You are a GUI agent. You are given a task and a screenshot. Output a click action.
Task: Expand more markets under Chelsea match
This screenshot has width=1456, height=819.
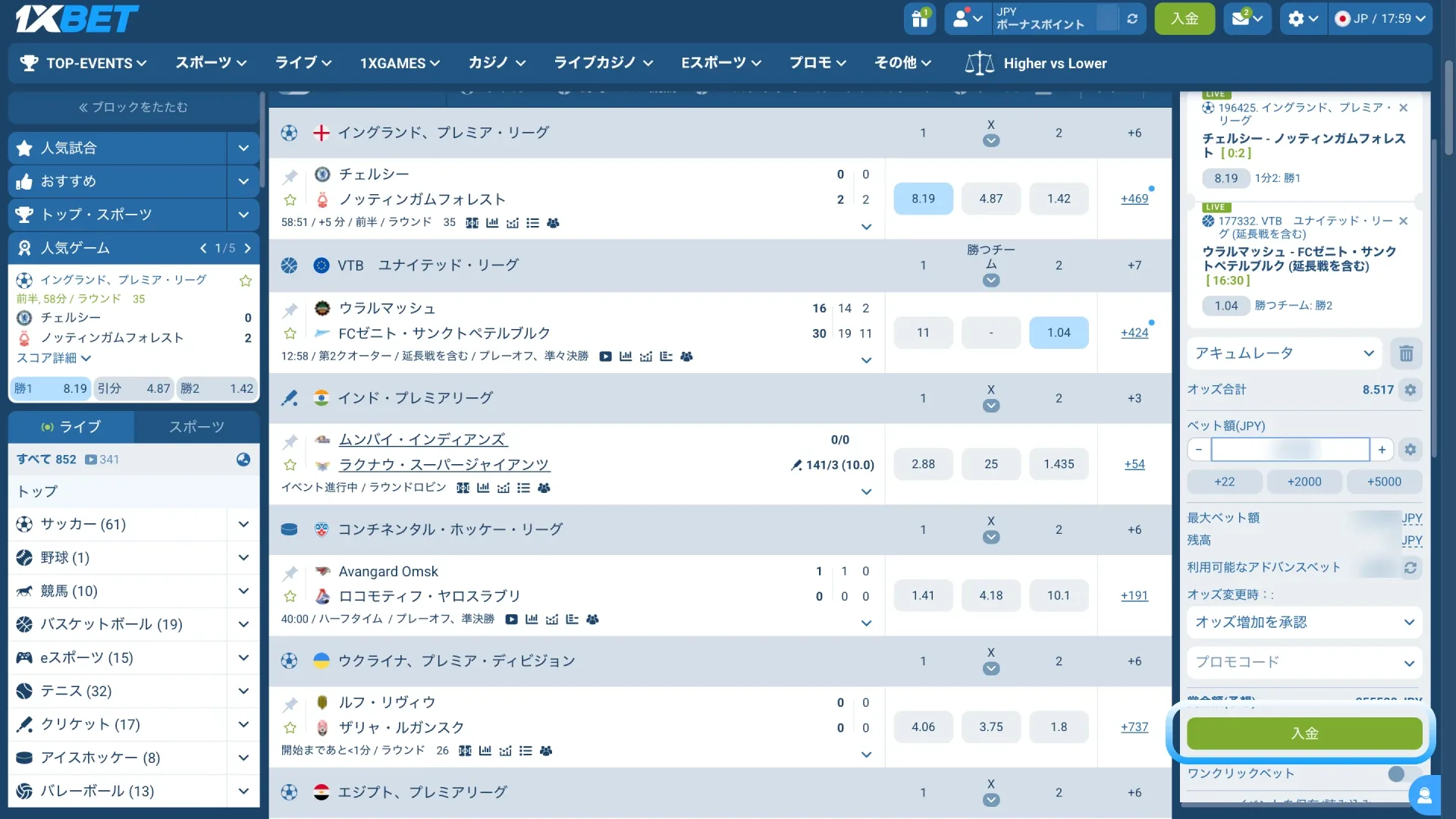(866, 227)
